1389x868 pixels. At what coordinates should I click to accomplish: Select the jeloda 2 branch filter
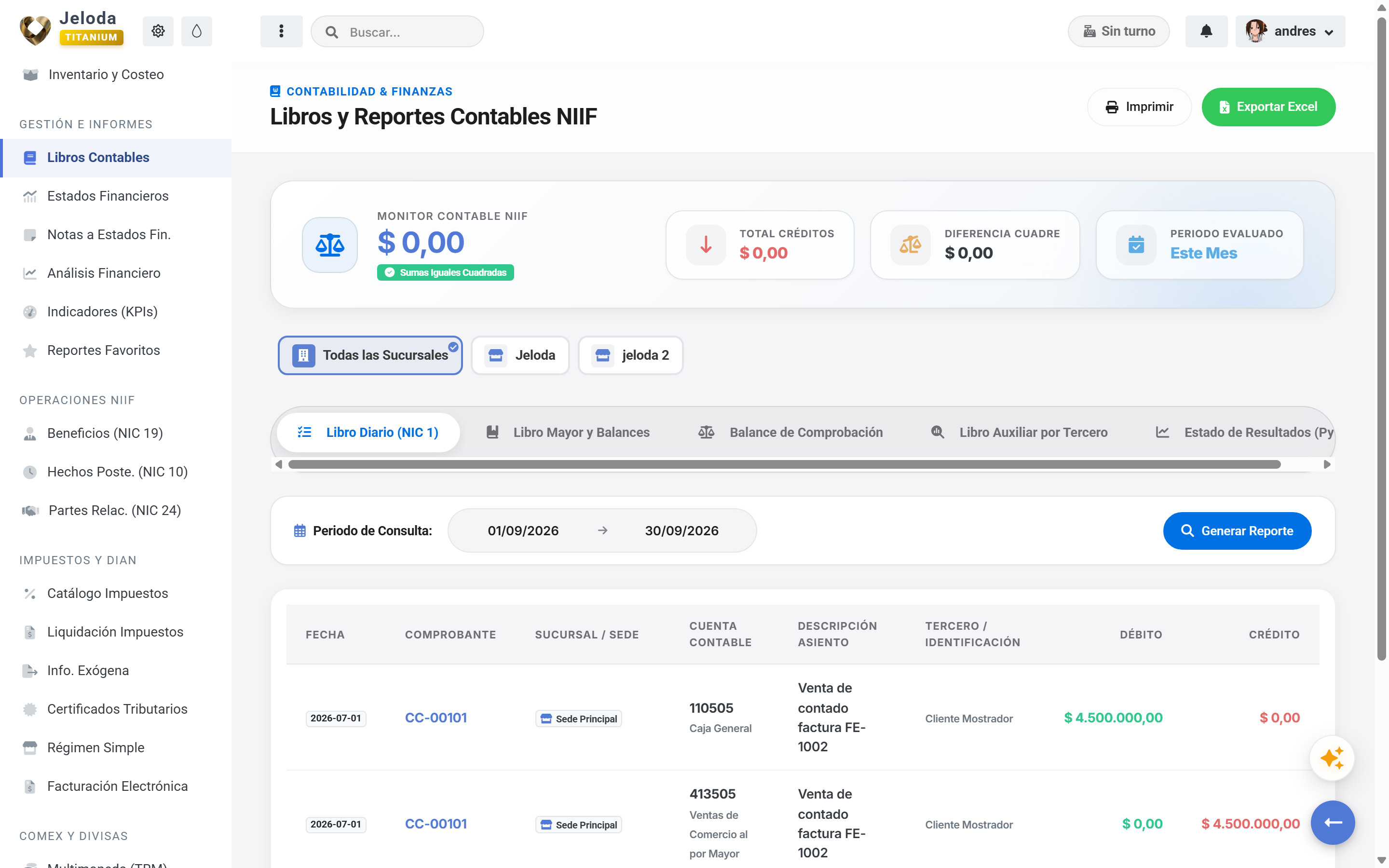coord(630,355)
